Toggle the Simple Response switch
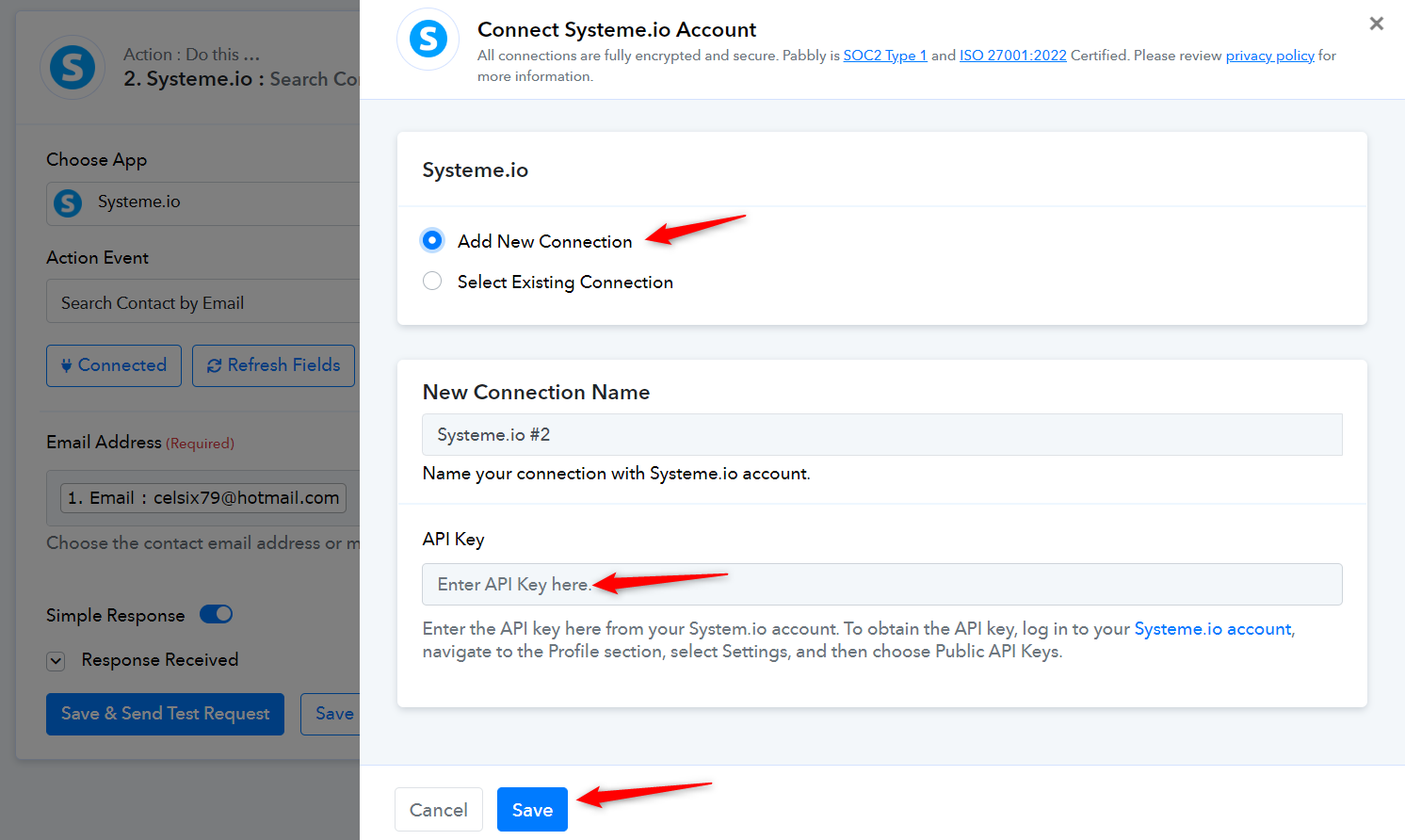The image size is (1405, 840). 217,615
